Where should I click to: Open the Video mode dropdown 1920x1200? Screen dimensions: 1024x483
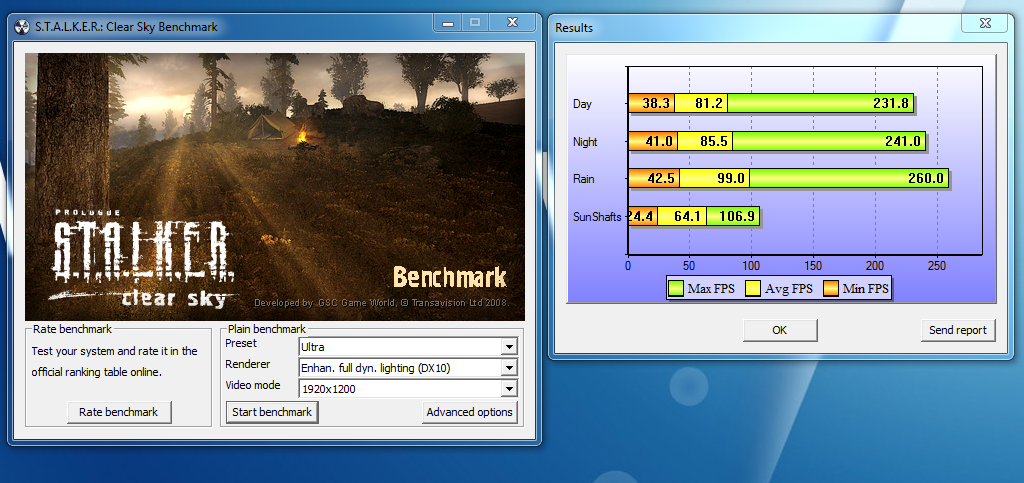coord(408,390)
